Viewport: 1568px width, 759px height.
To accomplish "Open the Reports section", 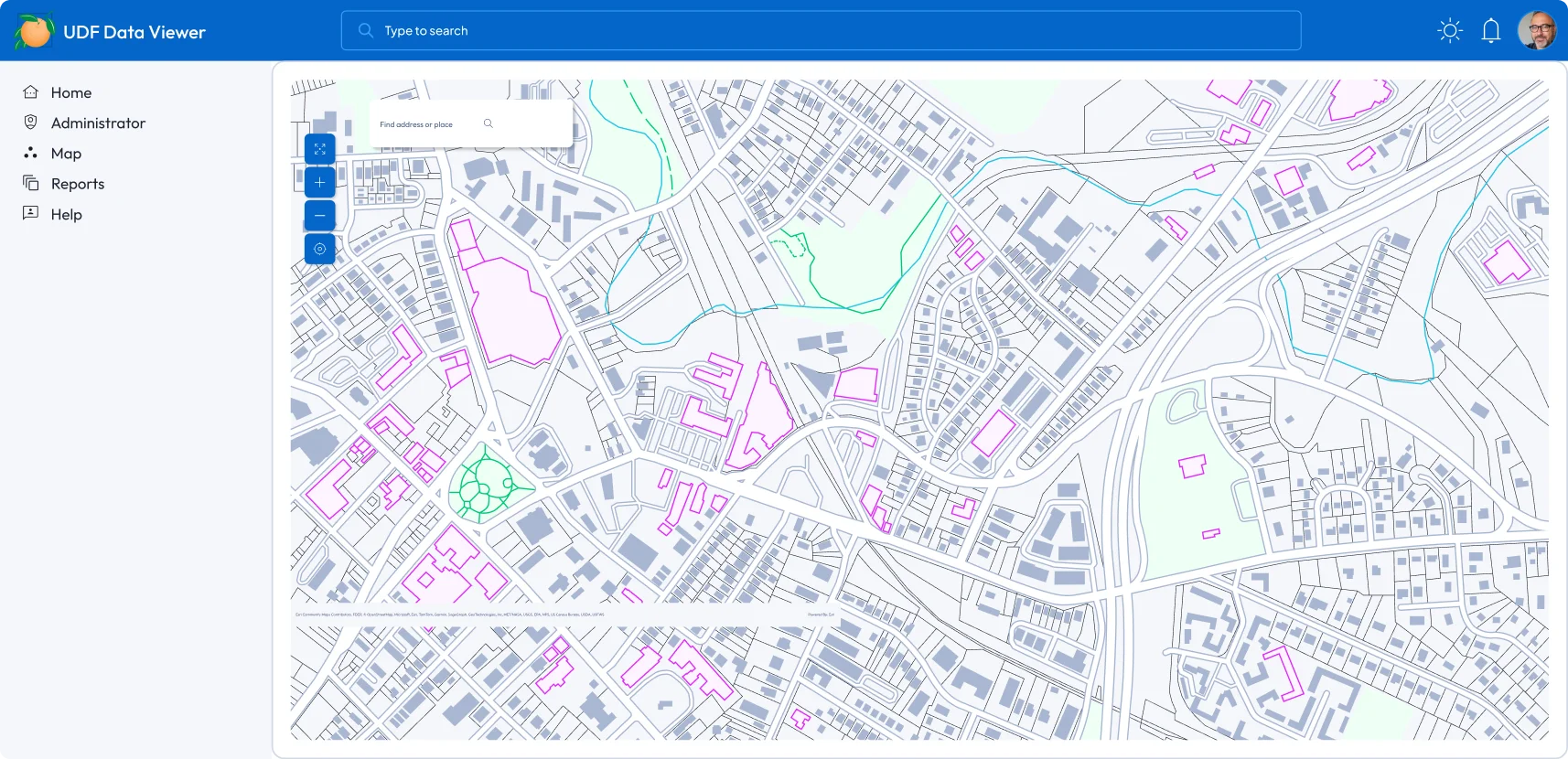I will (78, 184).
